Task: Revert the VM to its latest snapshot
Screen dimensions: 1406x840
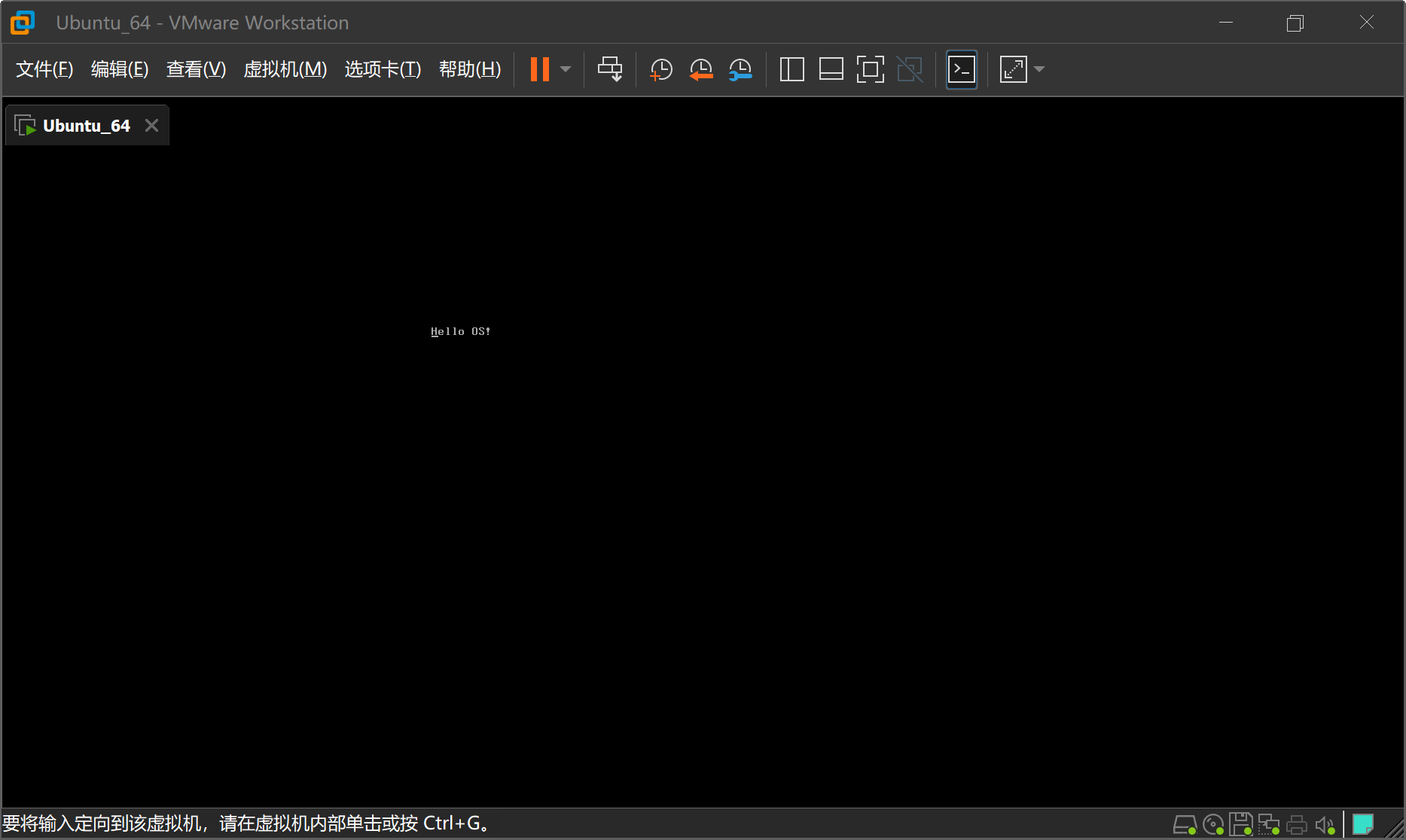Action: point(700,69)
